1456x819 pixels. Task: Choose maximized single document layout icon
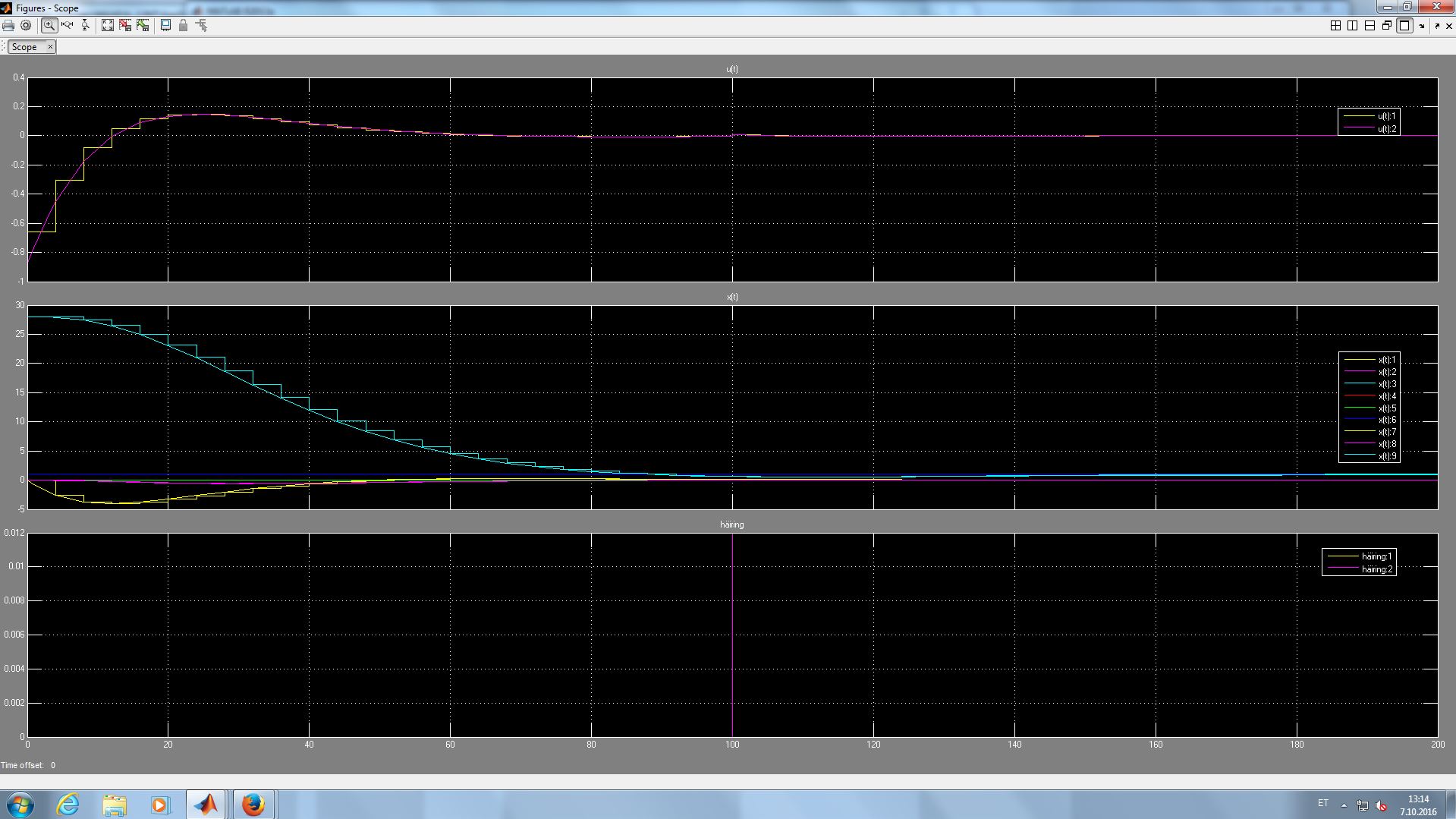tap(1404, 26)
